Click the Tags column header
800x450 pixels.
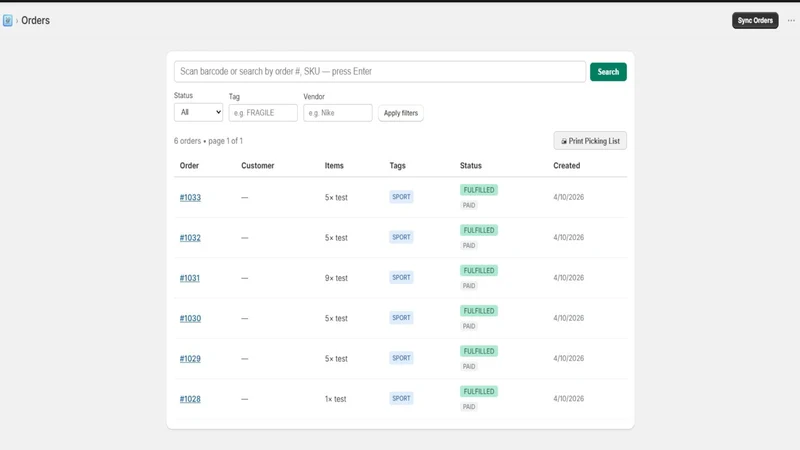click(397, 166)
